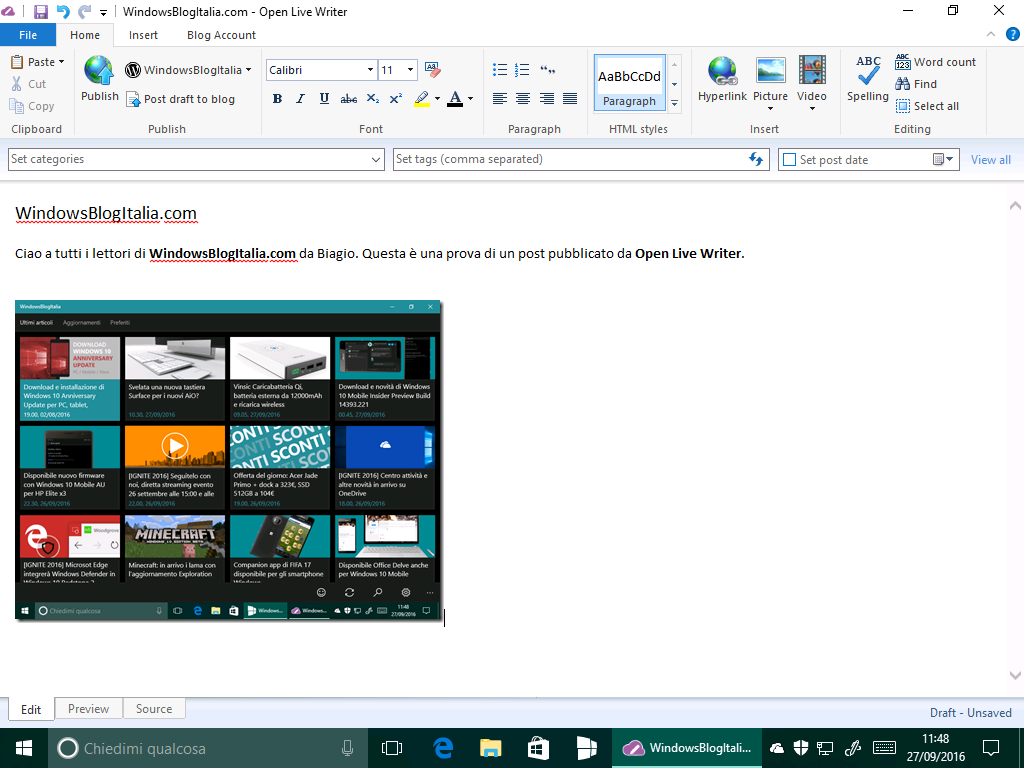
Task: Undo the last action
Action: [x=63, y=11]
